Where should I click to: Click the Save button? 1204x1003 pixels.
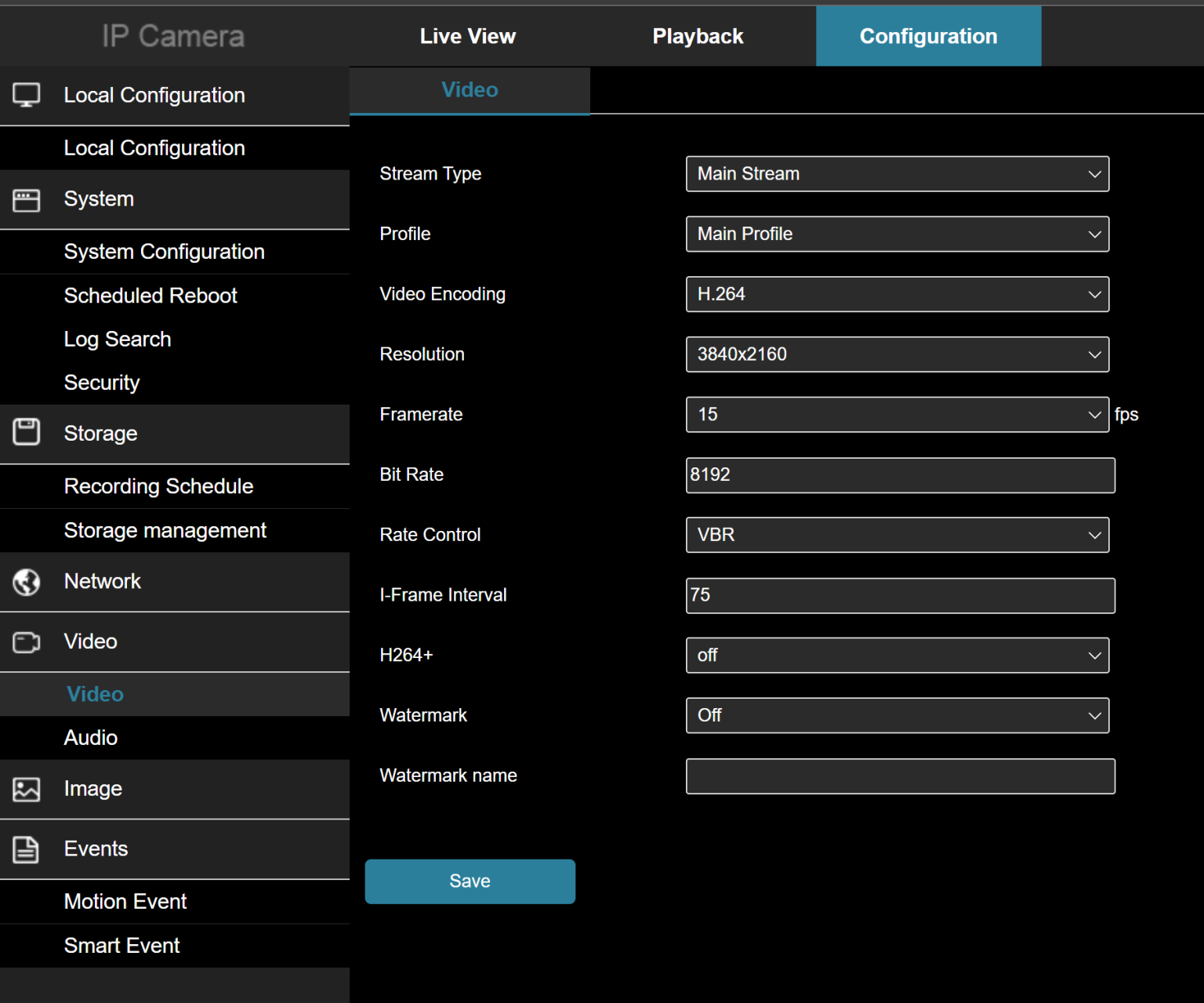(470, 881)
